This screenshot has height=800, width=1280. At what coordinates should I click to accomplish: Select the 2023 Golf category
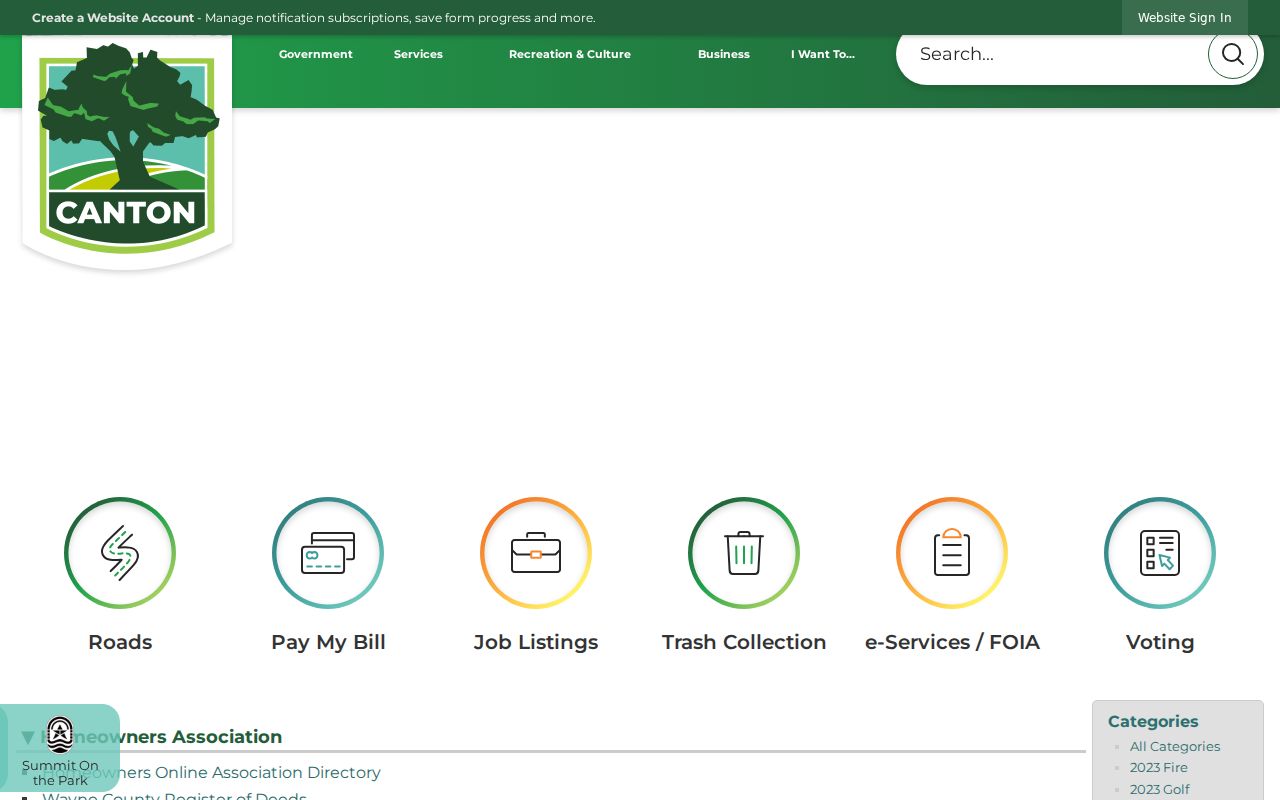pos(1160,790)
